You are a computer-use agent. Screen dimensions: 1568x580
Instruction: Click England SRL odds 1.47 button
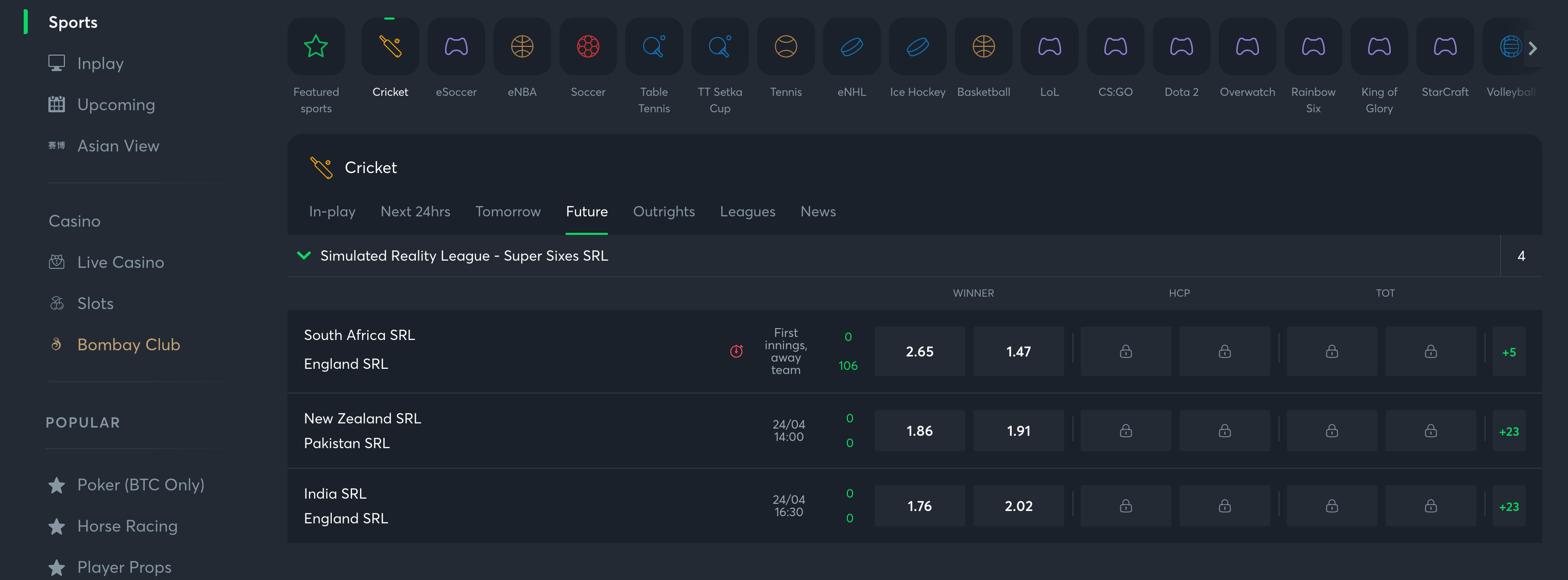pos(1019,350)
